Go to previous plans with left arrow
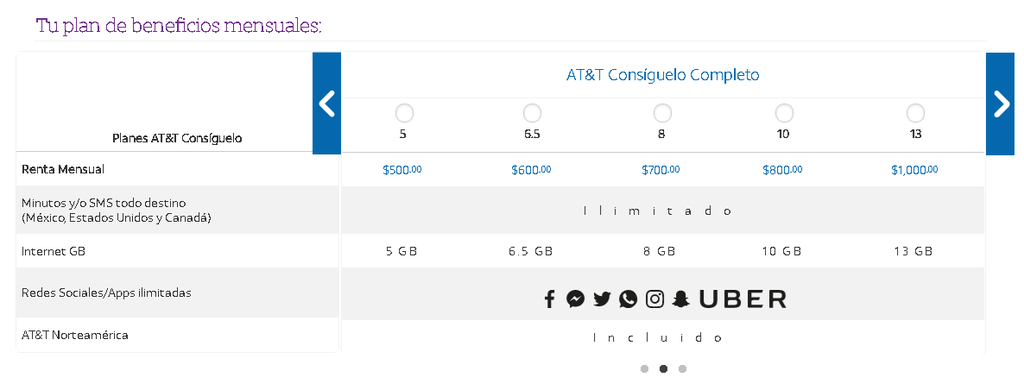 click(327, 103)
